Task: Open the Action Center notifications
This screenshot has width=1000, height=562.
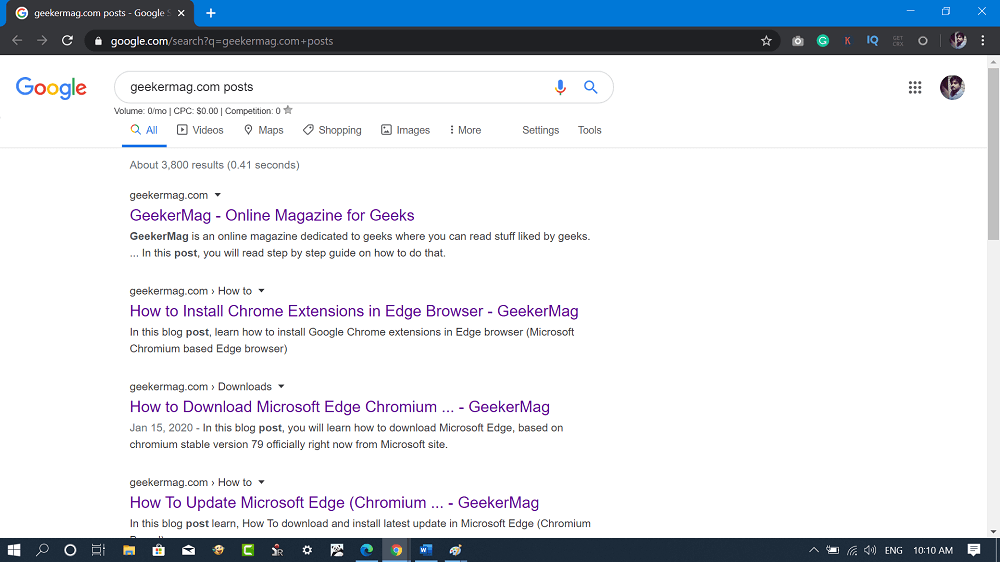Action: point(974,550)
